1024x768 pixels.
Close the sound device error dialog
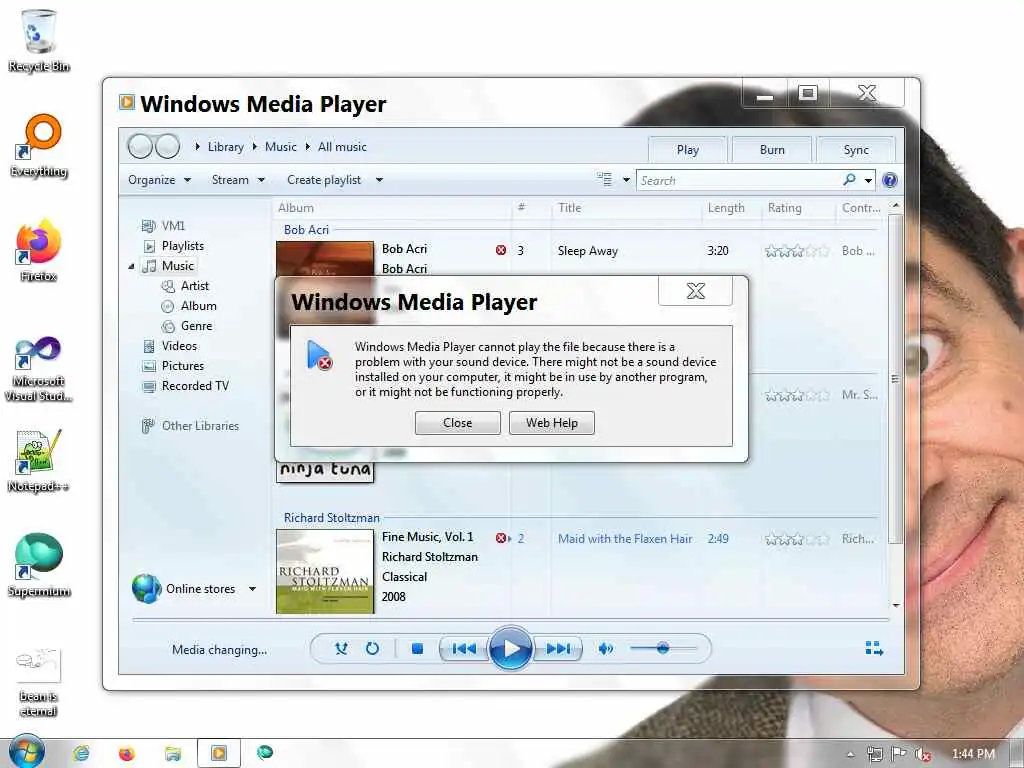click(457, 423)
